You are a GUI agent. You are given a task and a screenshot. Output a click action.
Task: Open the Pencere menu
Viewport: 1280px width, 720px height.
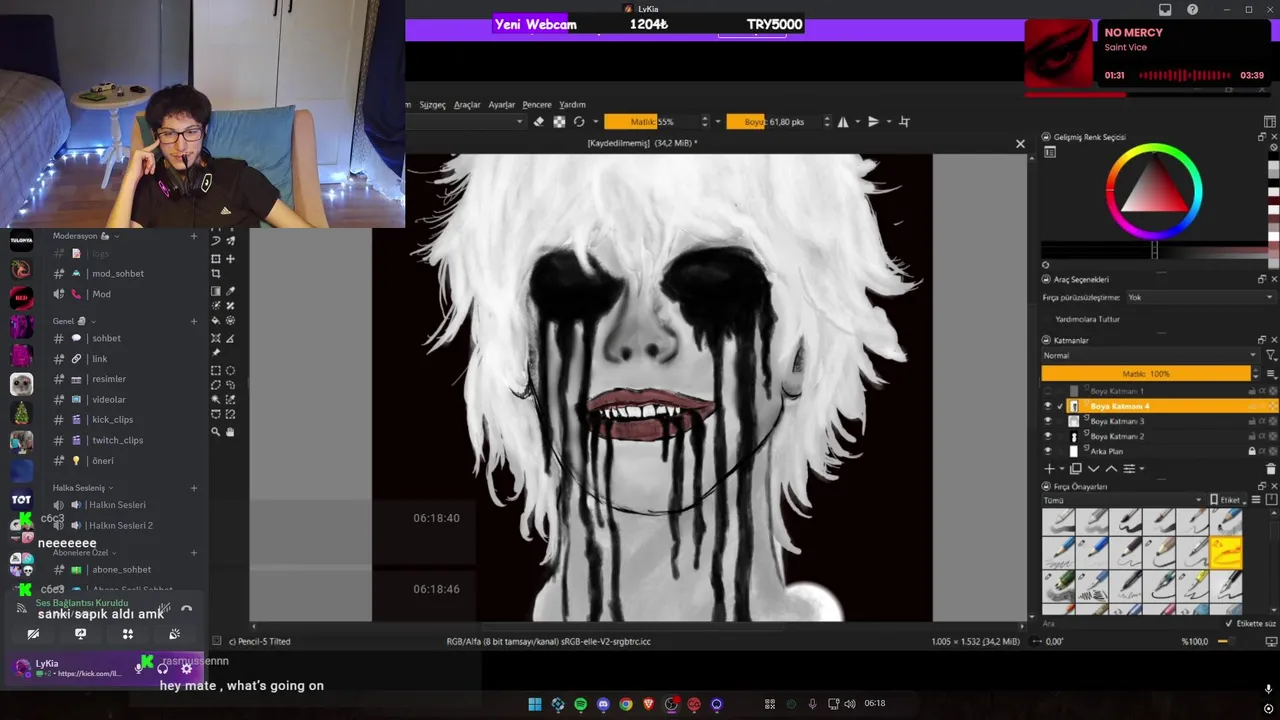click(x=537, y=104)
